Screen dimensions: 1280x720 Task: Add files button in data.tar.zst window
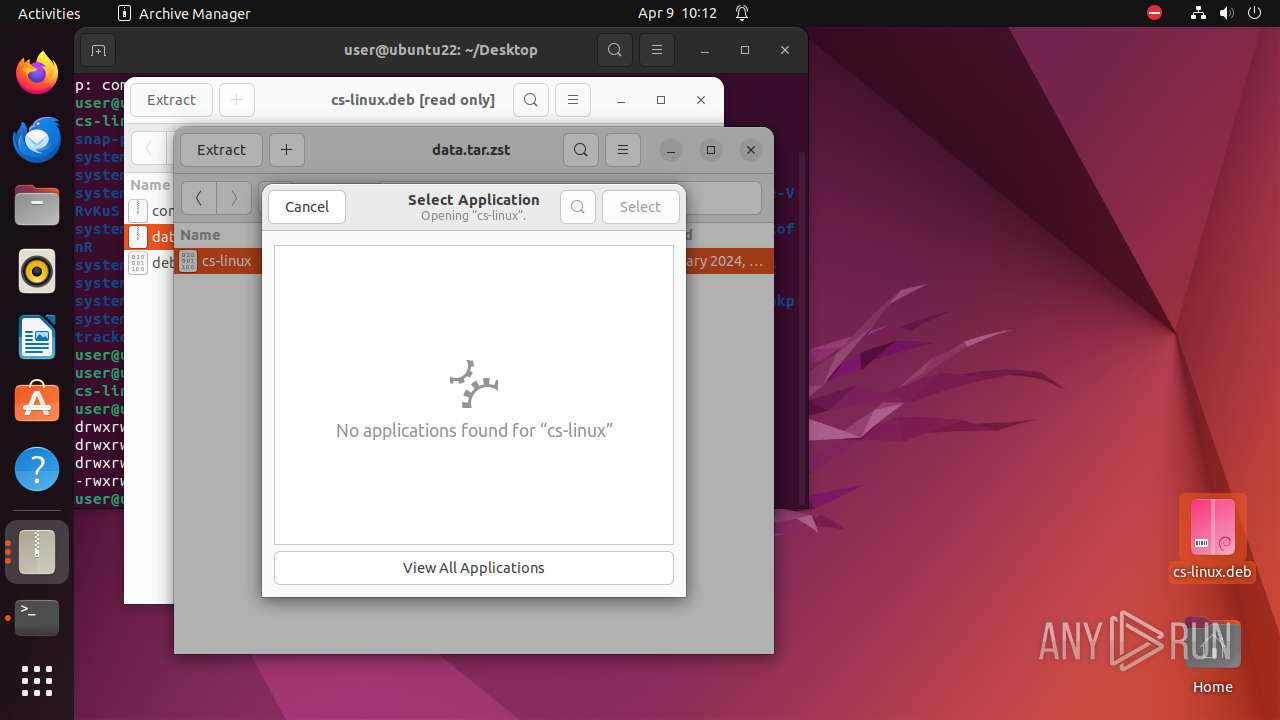(286, 150)
